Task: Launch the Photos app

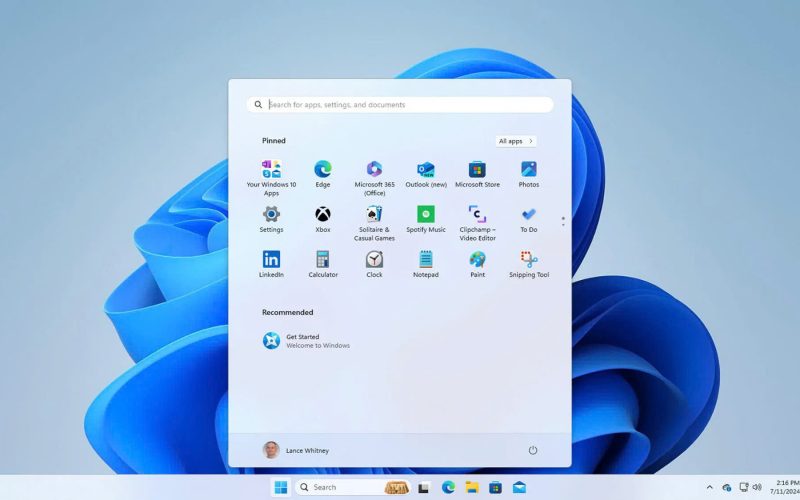Action: point(528,170)
